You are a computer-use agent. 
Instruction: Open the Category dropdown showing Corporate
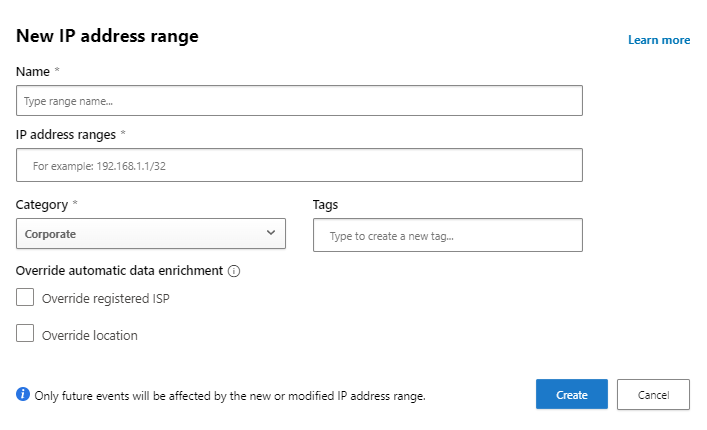(150, 234)
